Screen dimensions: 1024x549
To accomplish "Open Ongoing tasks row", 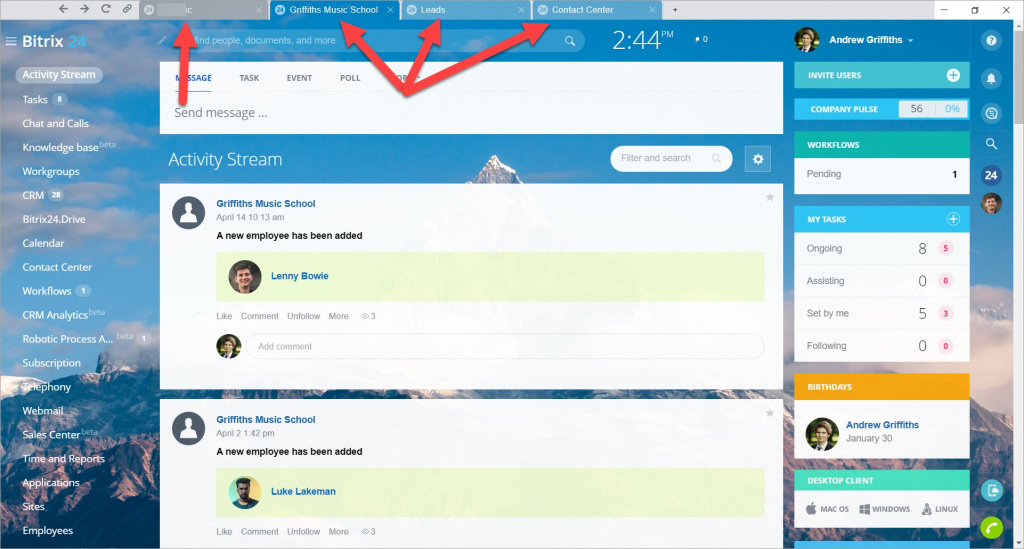I will [x=882, y=248].
